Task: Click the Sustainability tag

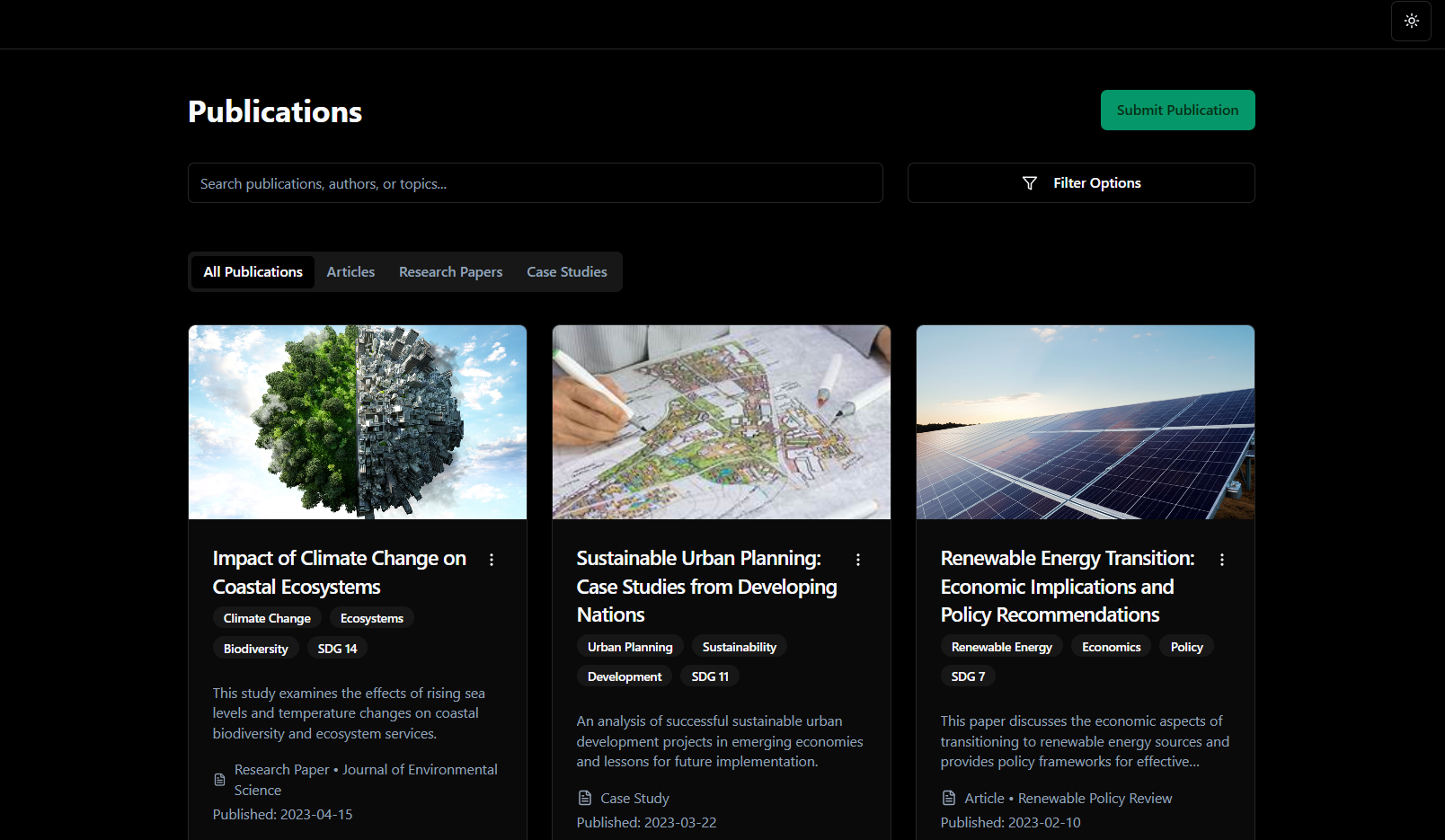Action: tap(740, 647)
